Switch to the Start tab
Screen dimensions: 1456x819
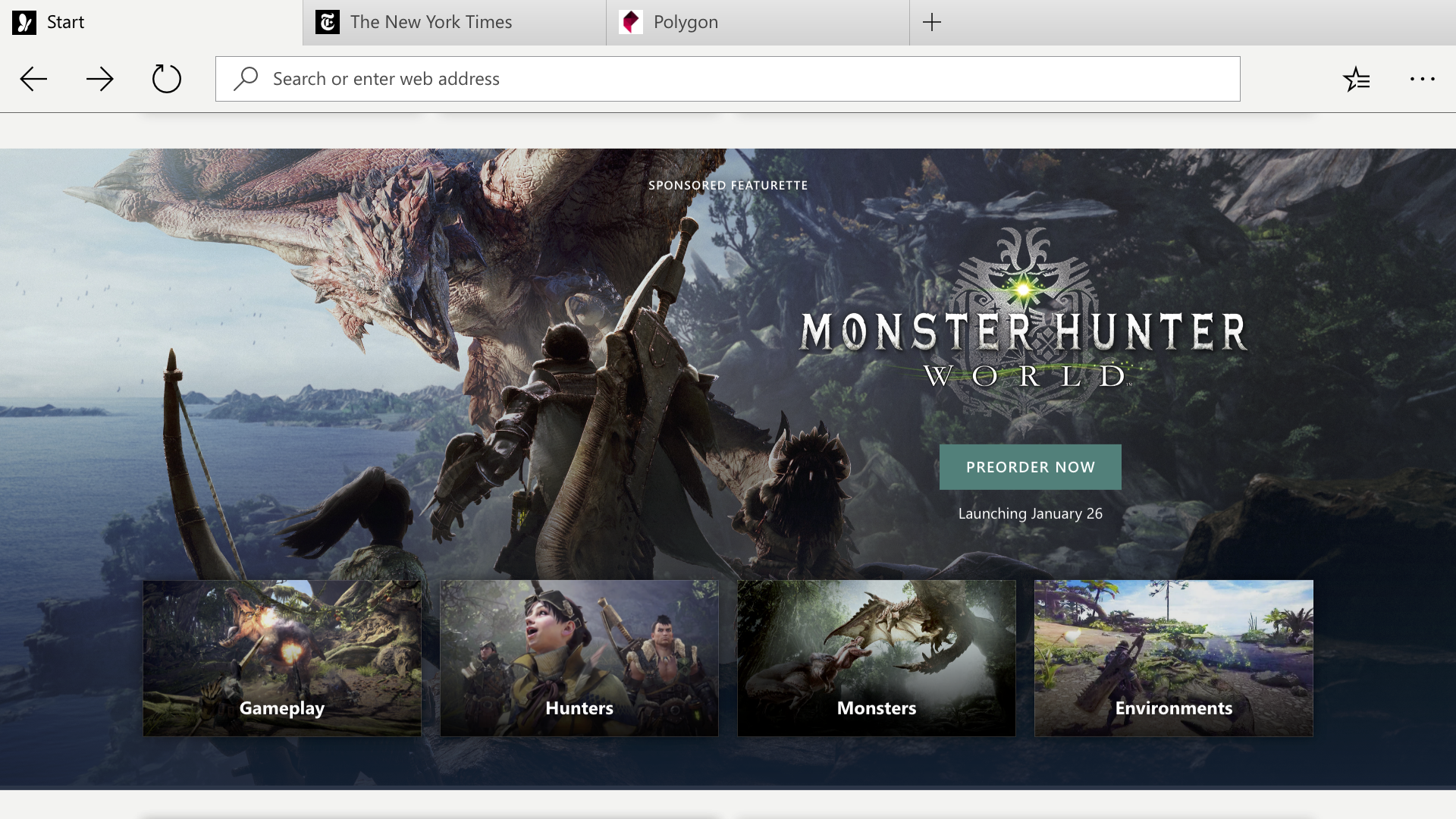152,22
